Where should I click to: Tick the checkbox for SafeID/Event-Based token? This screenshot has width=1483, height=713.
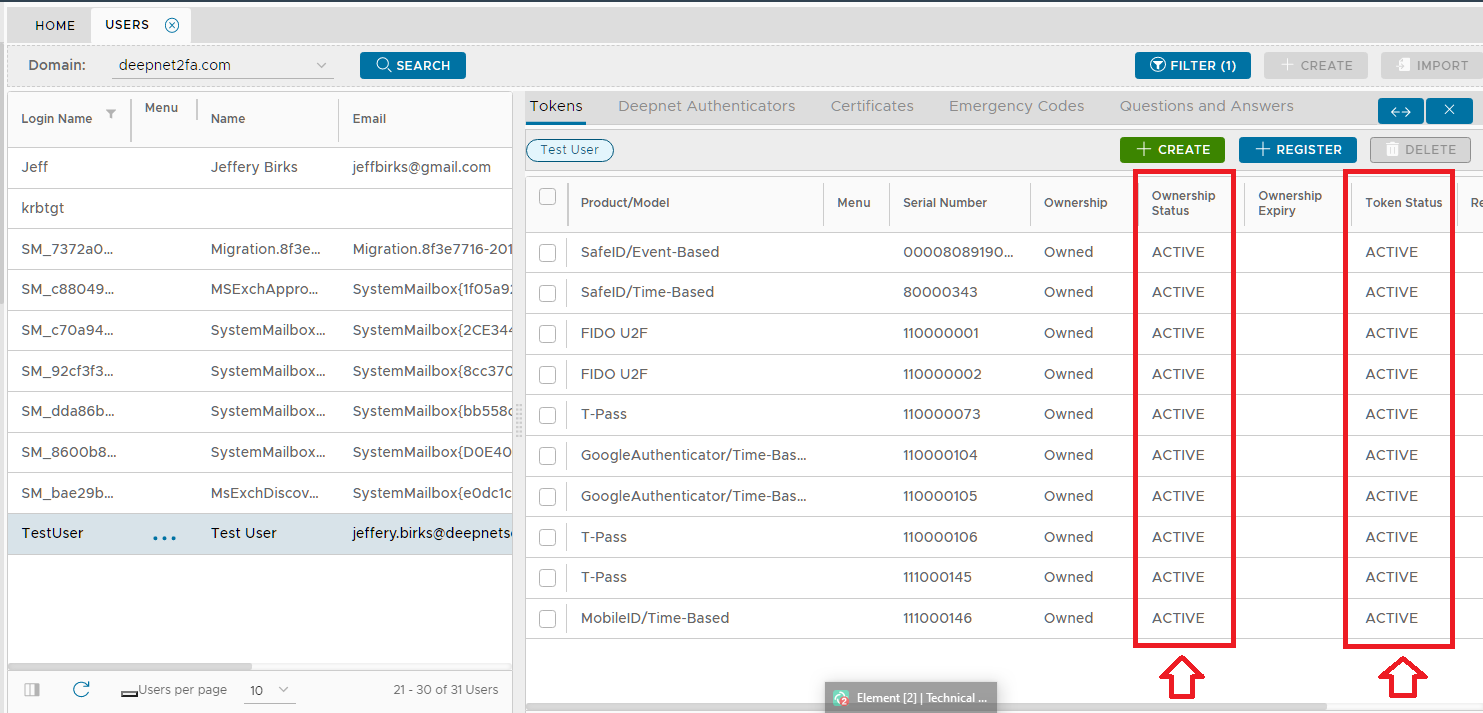pos(547,253)
